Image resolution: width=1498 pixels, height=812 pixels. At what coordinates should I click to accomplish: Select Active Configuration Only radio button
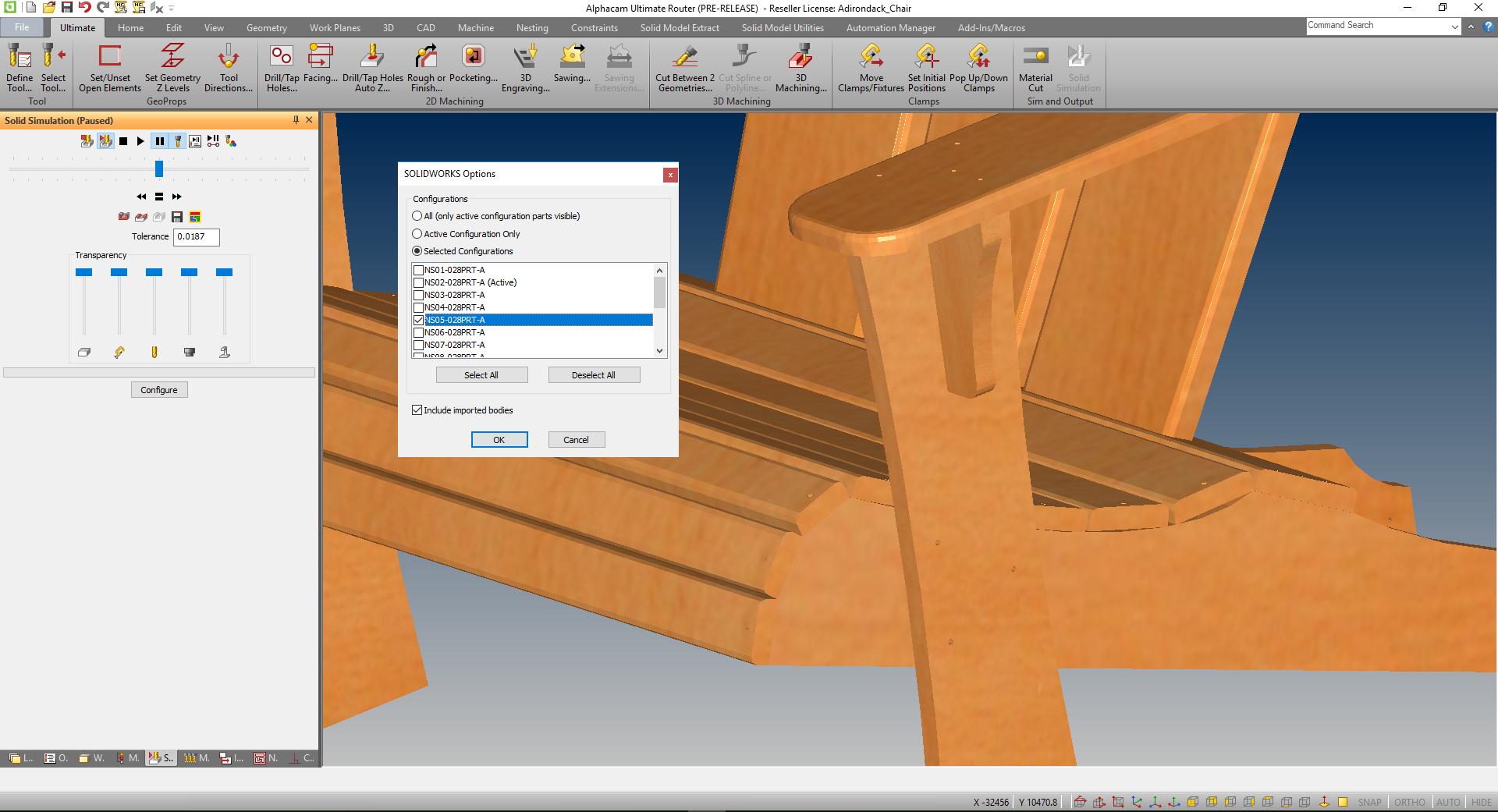pyautogui.click(x=417, y=234)
